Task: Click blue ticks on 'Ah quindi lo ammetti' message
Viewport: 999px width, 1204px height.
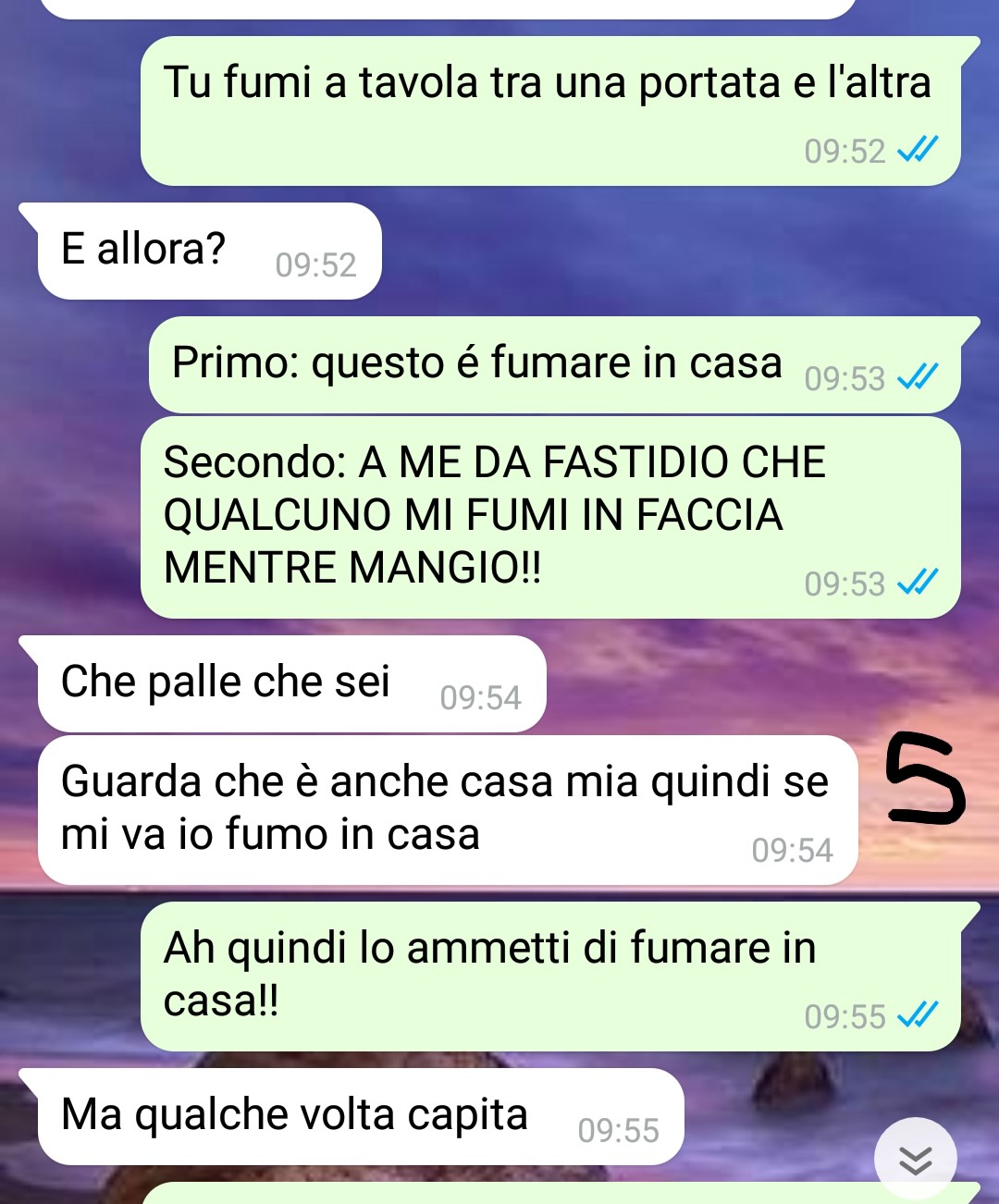Action: click(x=919, y=1015)
